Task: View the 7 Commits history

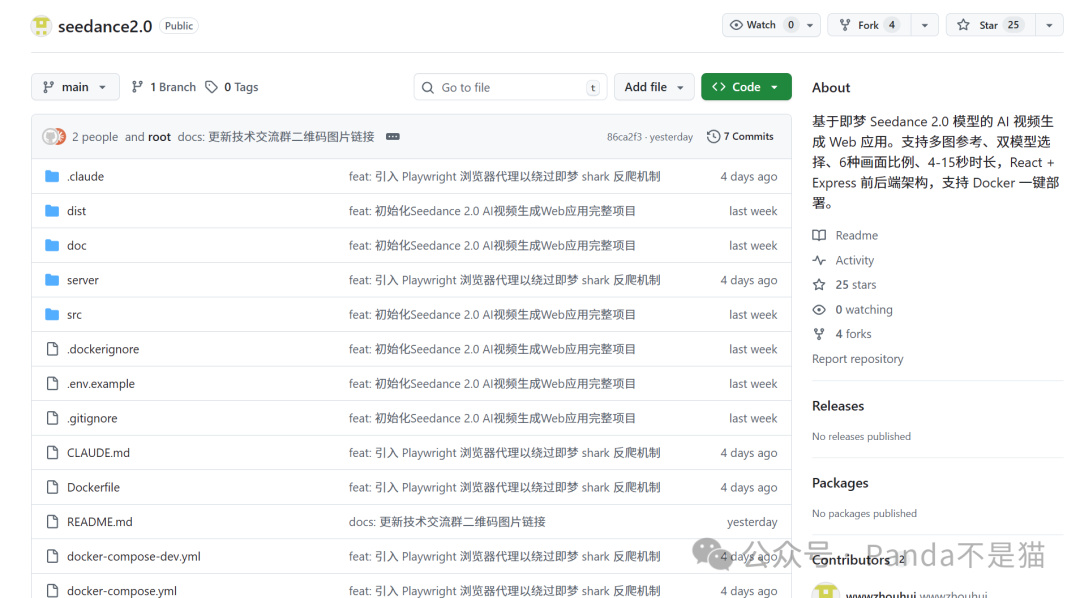Action: point(740,136)
